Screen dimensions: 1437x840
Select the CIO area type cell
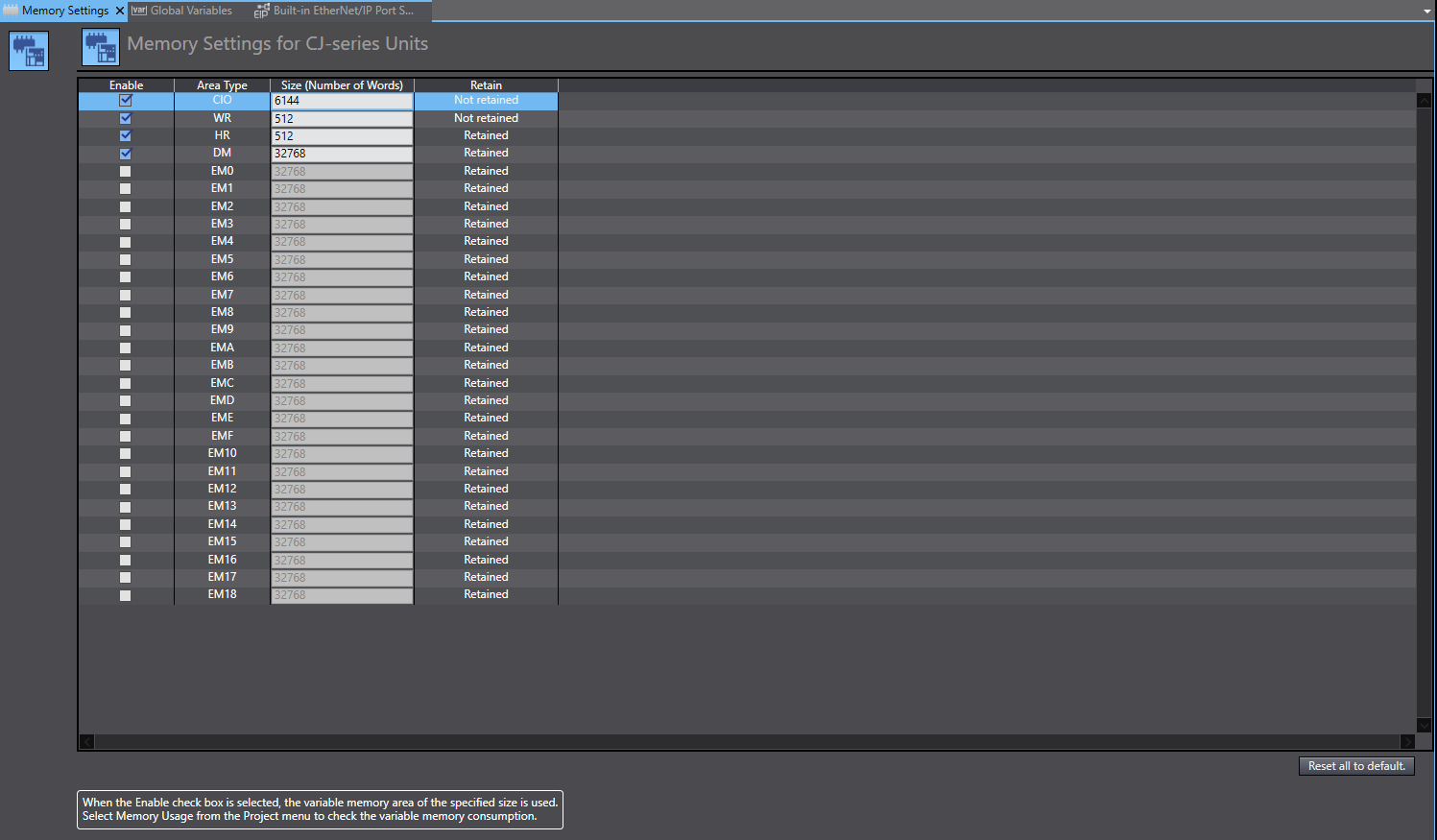pos(222,100)
